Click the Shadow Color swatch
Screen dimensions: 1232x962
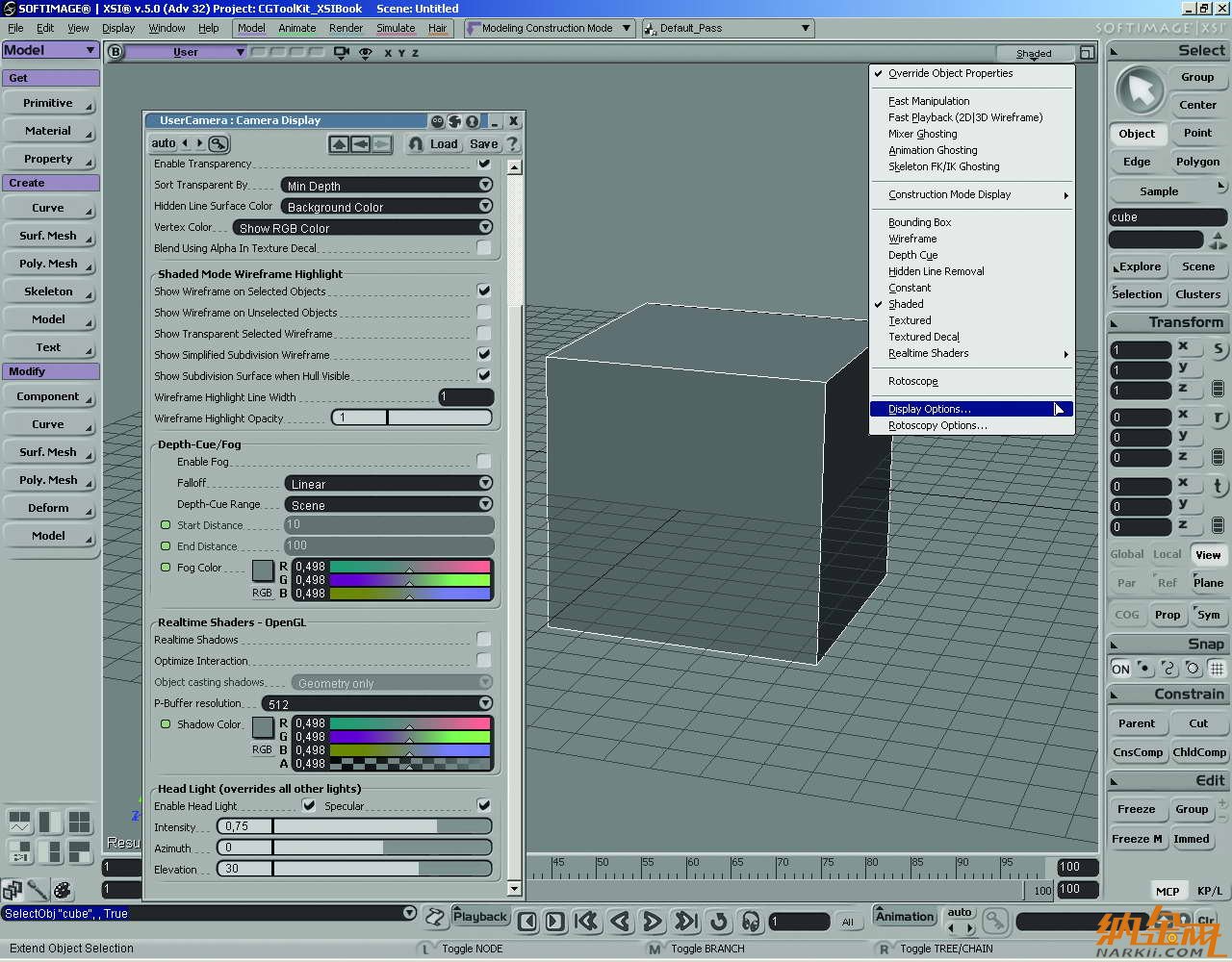[263, 726]
